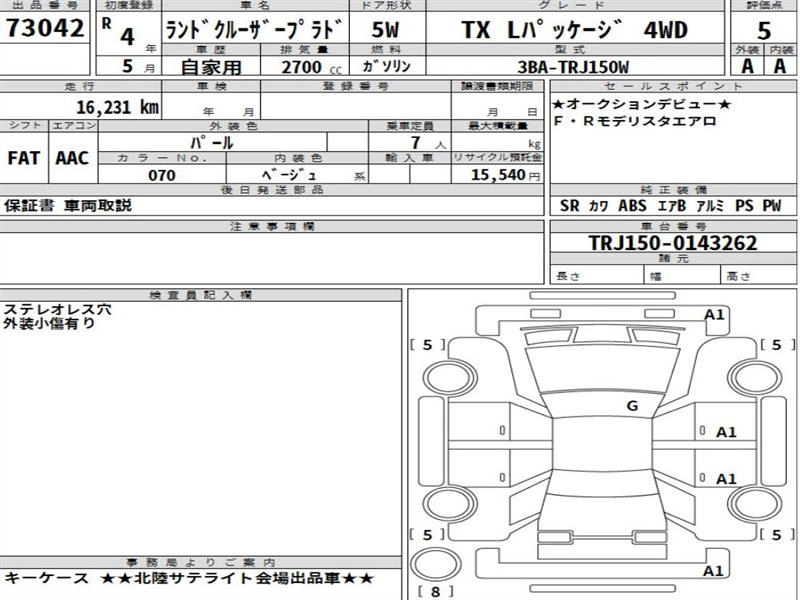This screenshot has height=600, width=800.
Task: Click the registration month 5 月
Action: 138,66
